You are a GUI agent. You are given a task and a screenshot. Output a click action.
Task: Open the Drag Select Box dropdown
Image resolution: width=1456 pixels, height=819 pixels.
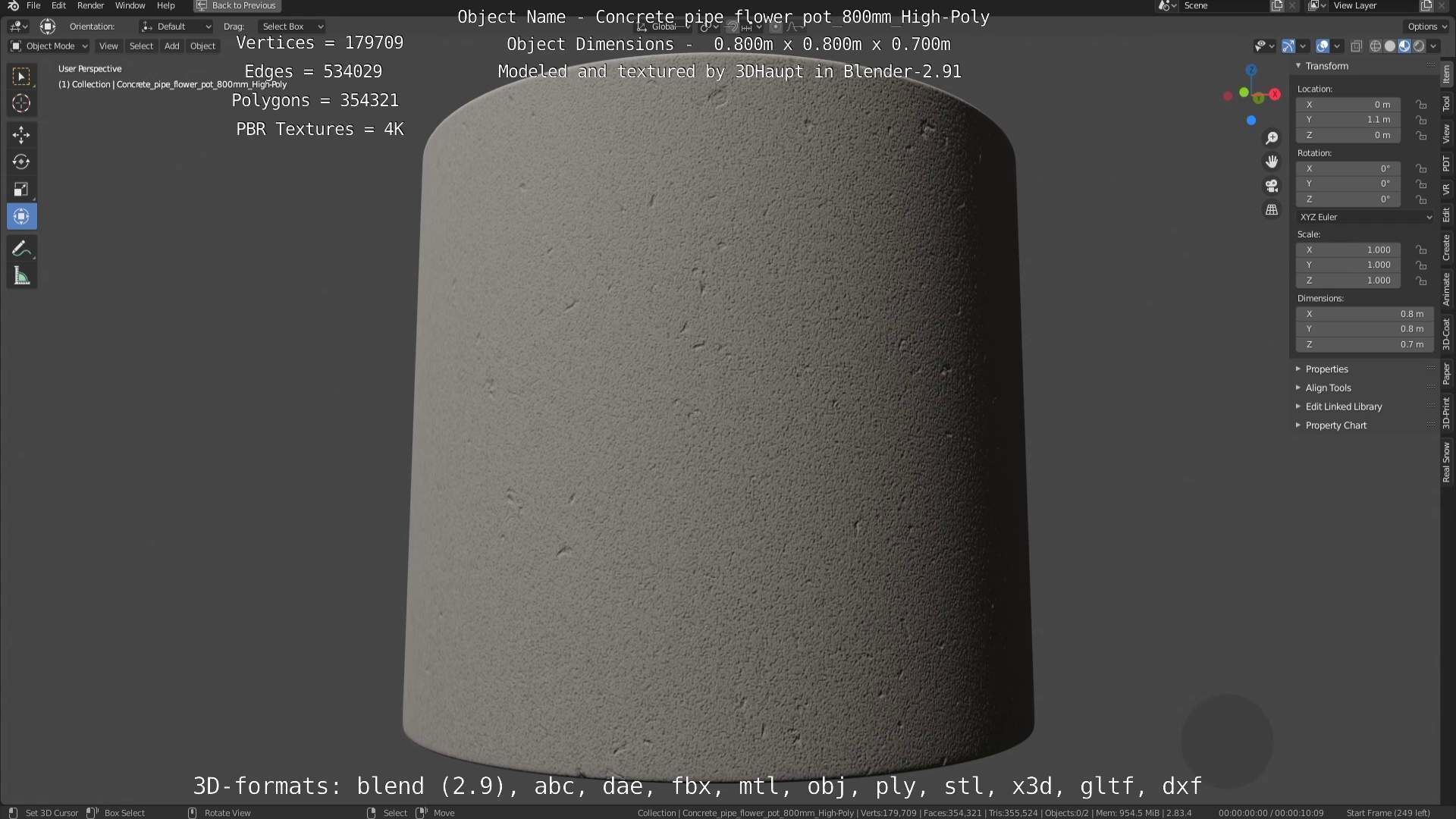tap(293, 27)
